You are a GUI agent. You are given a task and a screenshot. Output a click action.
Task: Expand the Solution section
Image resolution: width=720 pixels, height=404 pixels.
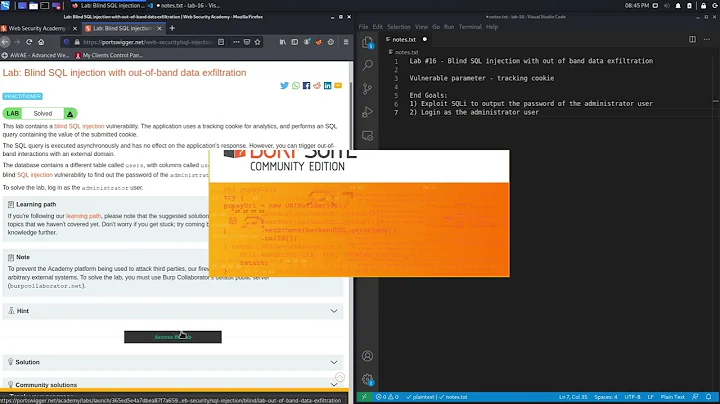pos(173,362)
